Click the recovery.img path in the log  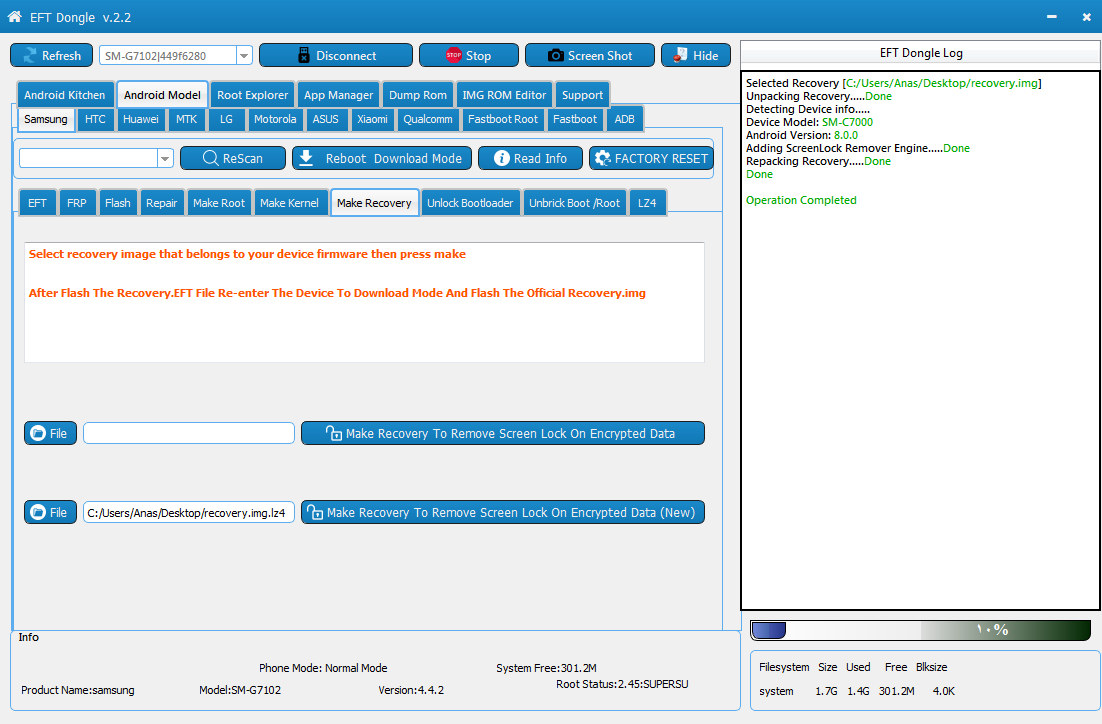[942, 83]
